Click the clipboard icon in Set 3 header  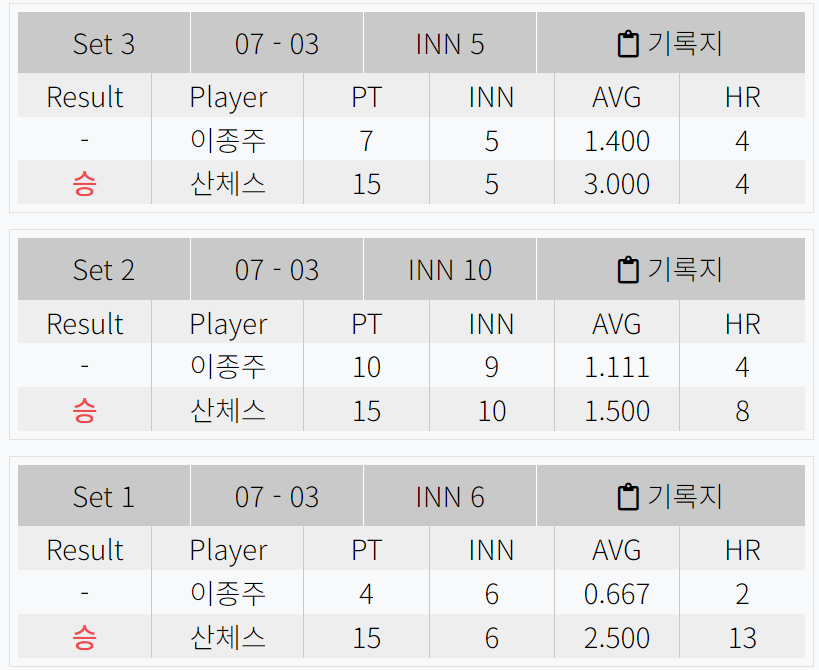click(x=627, y=43)
